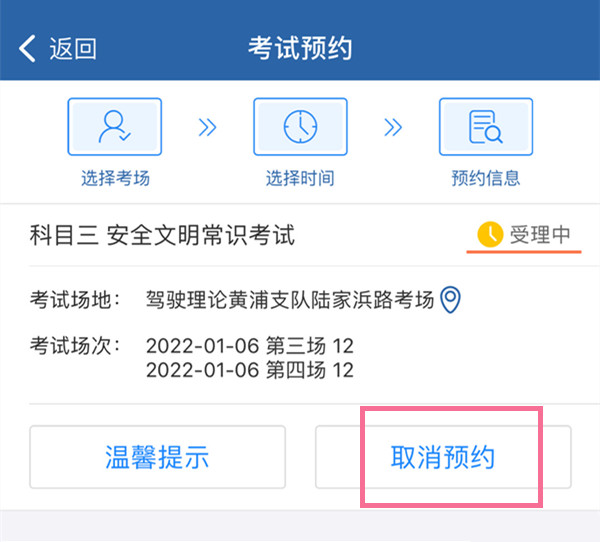Select the 第三场 exam session line

tap(249, 346)
